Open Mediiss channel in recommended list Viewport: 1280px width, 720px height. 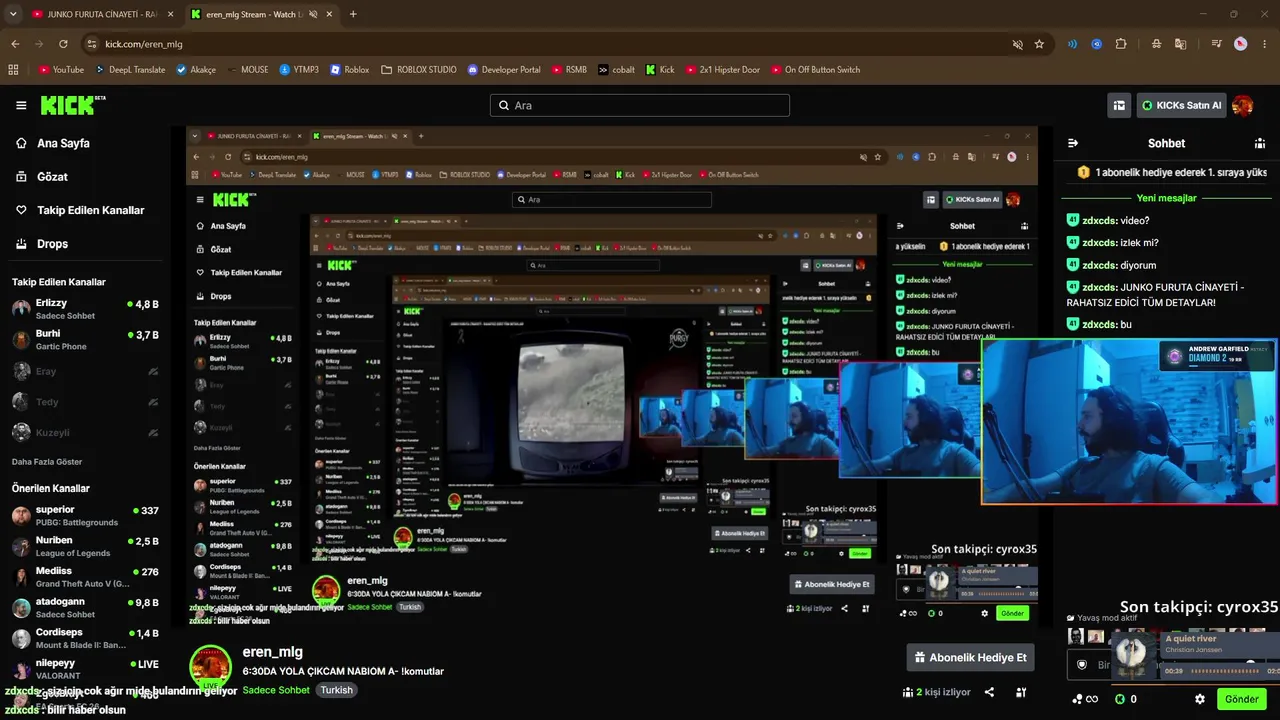[x=85, y=577]
